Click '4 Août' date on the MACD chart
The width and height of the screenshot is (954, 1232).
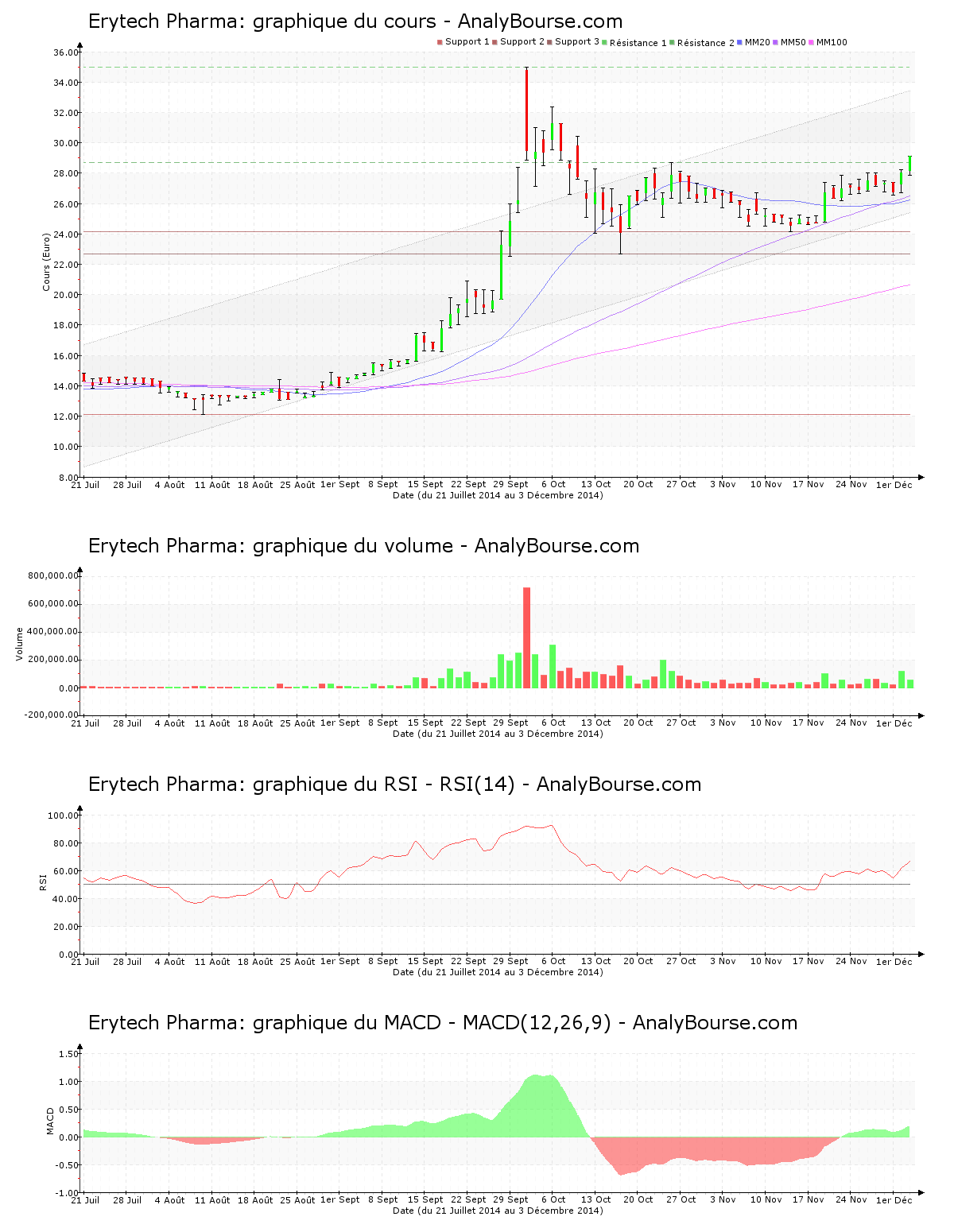pos(169,1199)
